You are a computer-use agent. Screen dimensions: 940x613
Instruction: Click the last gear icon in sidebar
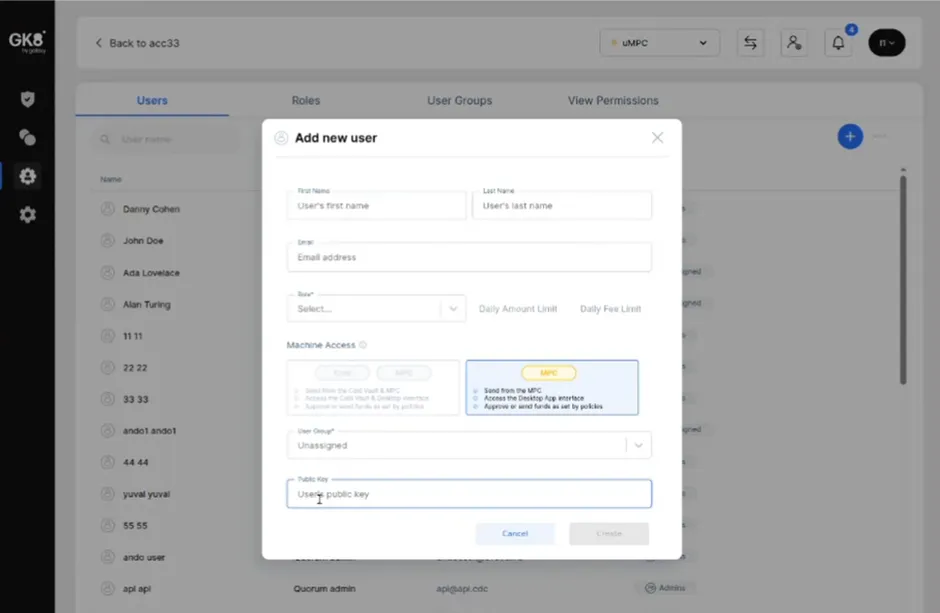coord(28,215)
